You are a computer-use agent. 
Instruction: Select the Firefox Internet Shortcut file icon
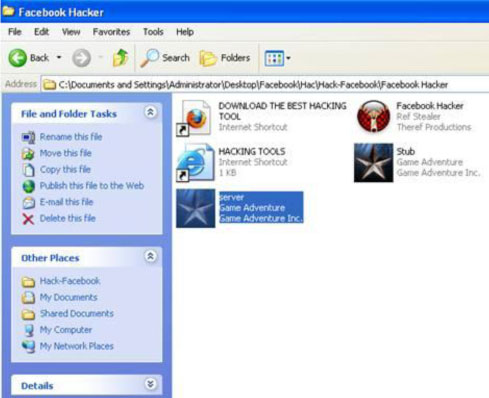pos(195,118)
